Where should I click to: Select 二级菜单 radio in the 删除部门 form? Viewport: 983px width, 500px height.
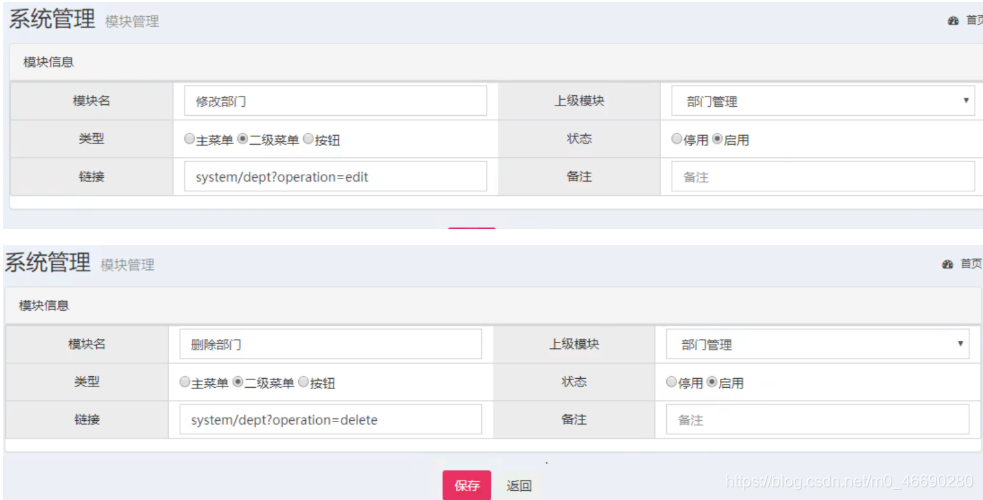pyautogui.click(x=238, y=382)
